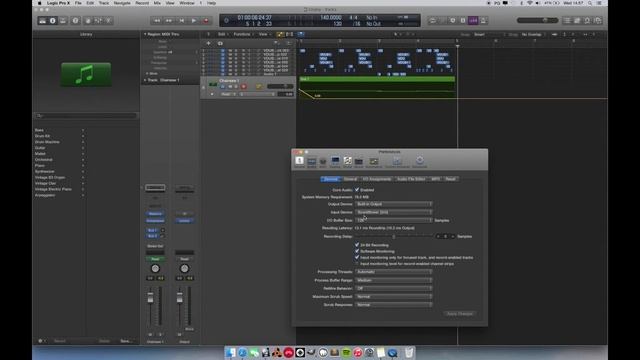Switch to the Audio File Editor tab

pos(411,179)
